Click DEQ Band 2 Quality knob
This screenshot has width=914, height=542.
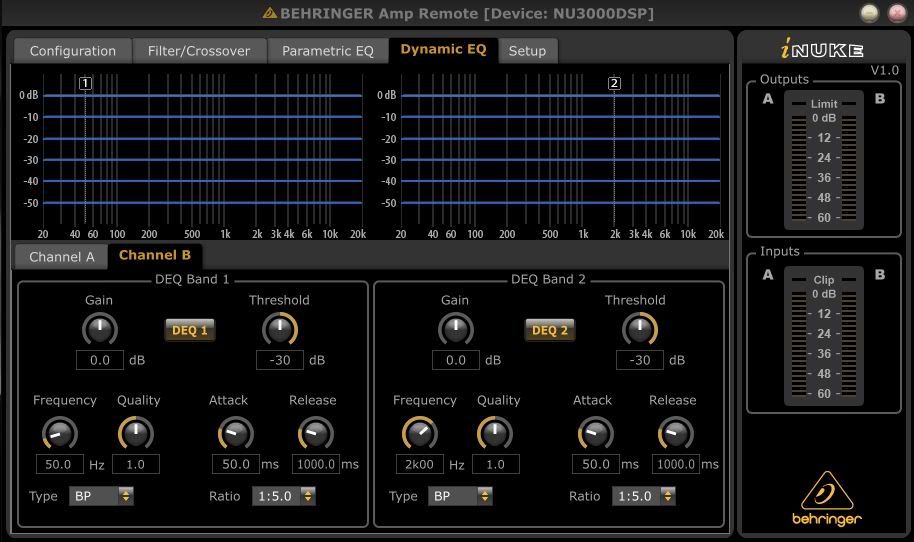pos(495,434)
